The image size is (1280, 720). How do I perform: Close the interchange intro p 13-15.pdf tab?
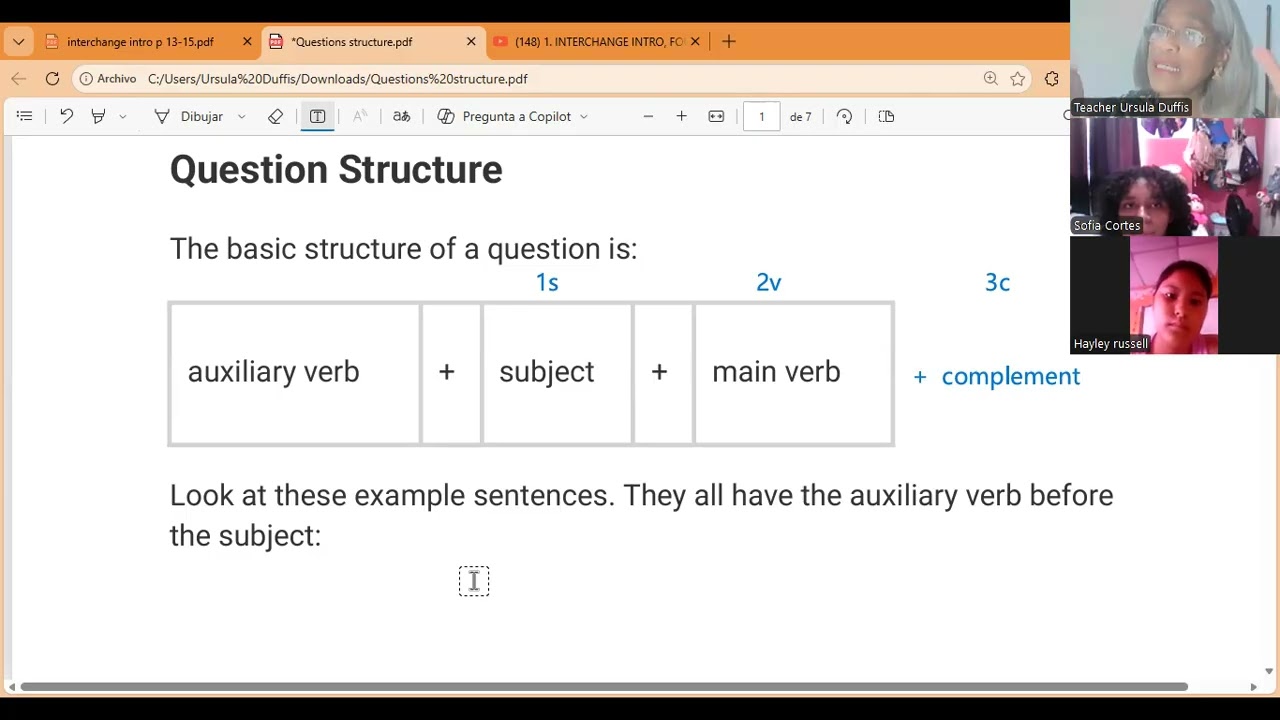[247, 42]
